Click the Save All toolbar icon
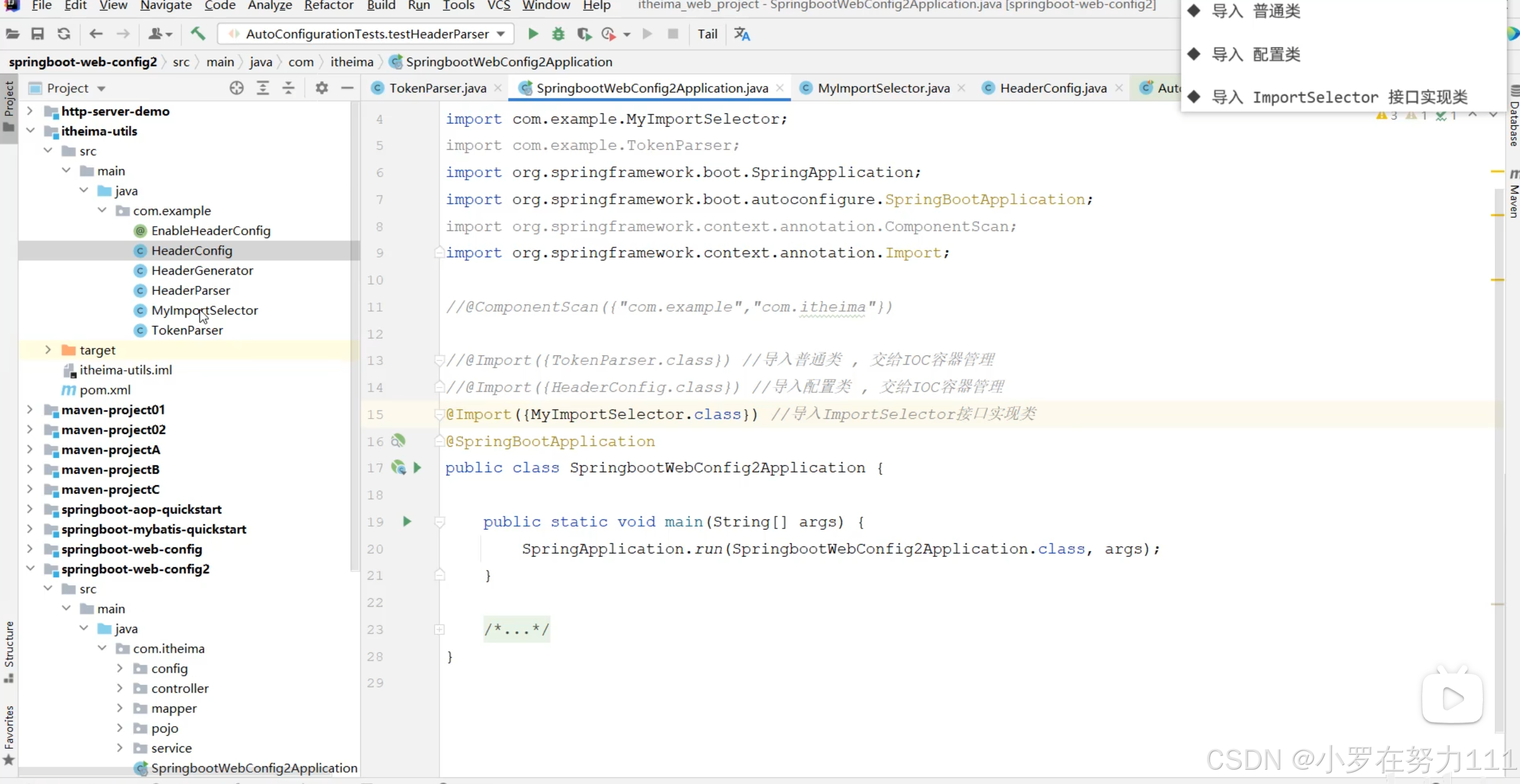This screenshot has width=1520, height=784. [38, 34]
